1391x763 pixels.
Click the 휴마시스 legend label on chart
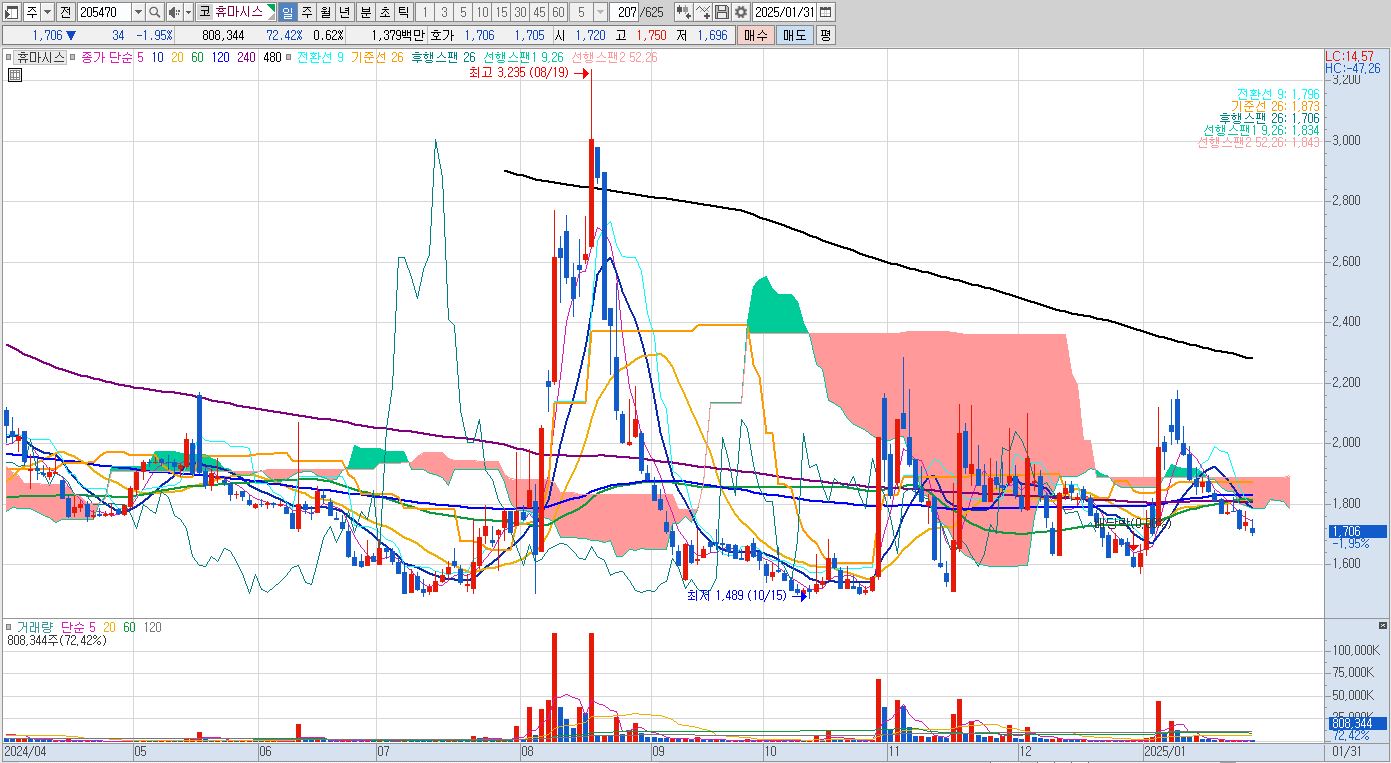coord(40,57)
